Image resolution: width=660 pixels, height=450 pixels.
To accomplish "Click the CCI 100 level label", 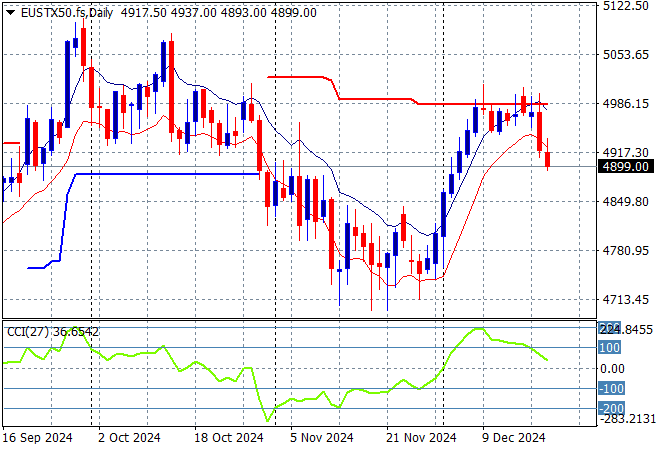I will (x=610, y=347).
